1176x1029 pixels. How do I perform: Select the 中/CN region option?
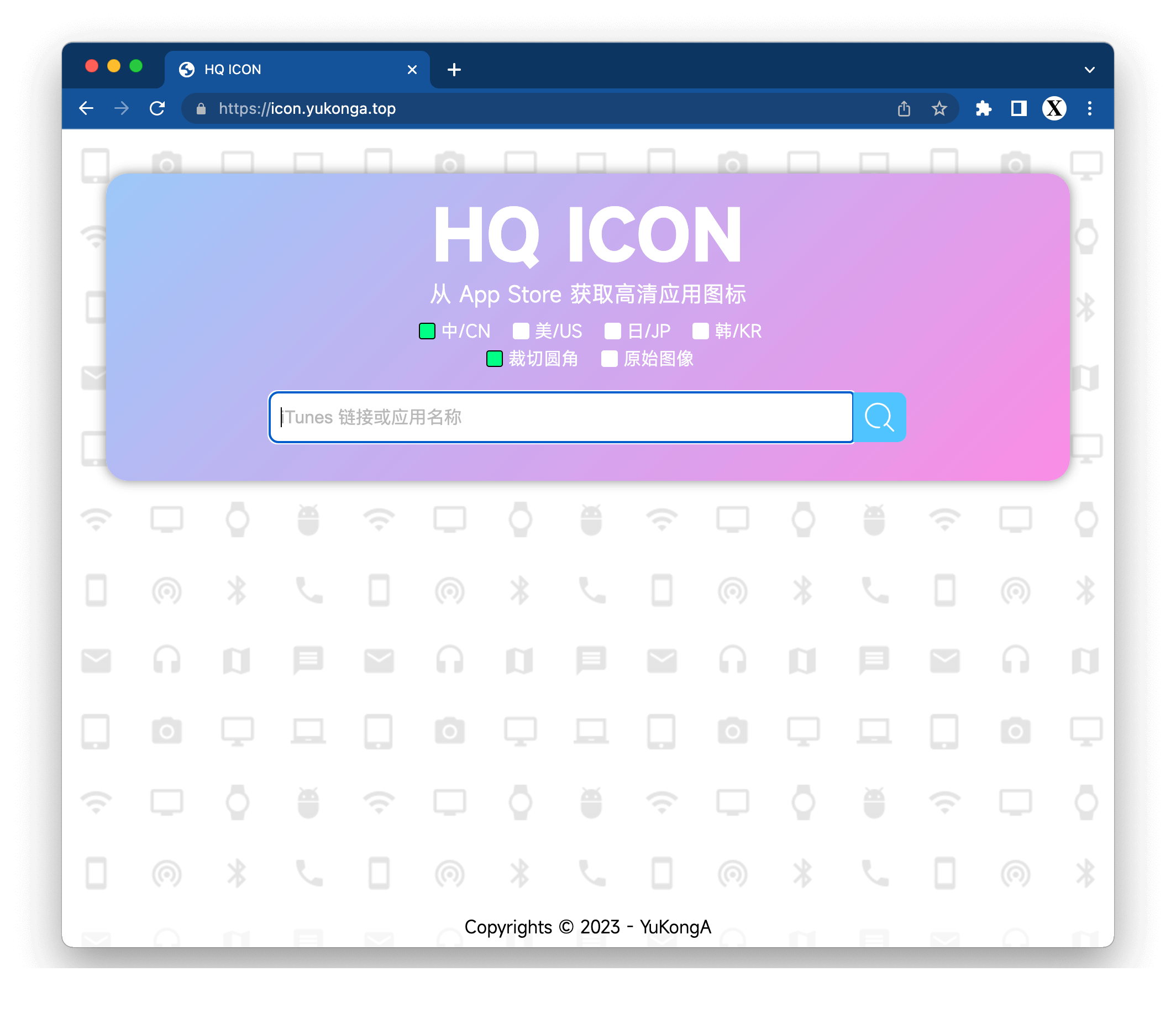pos(427,332)
